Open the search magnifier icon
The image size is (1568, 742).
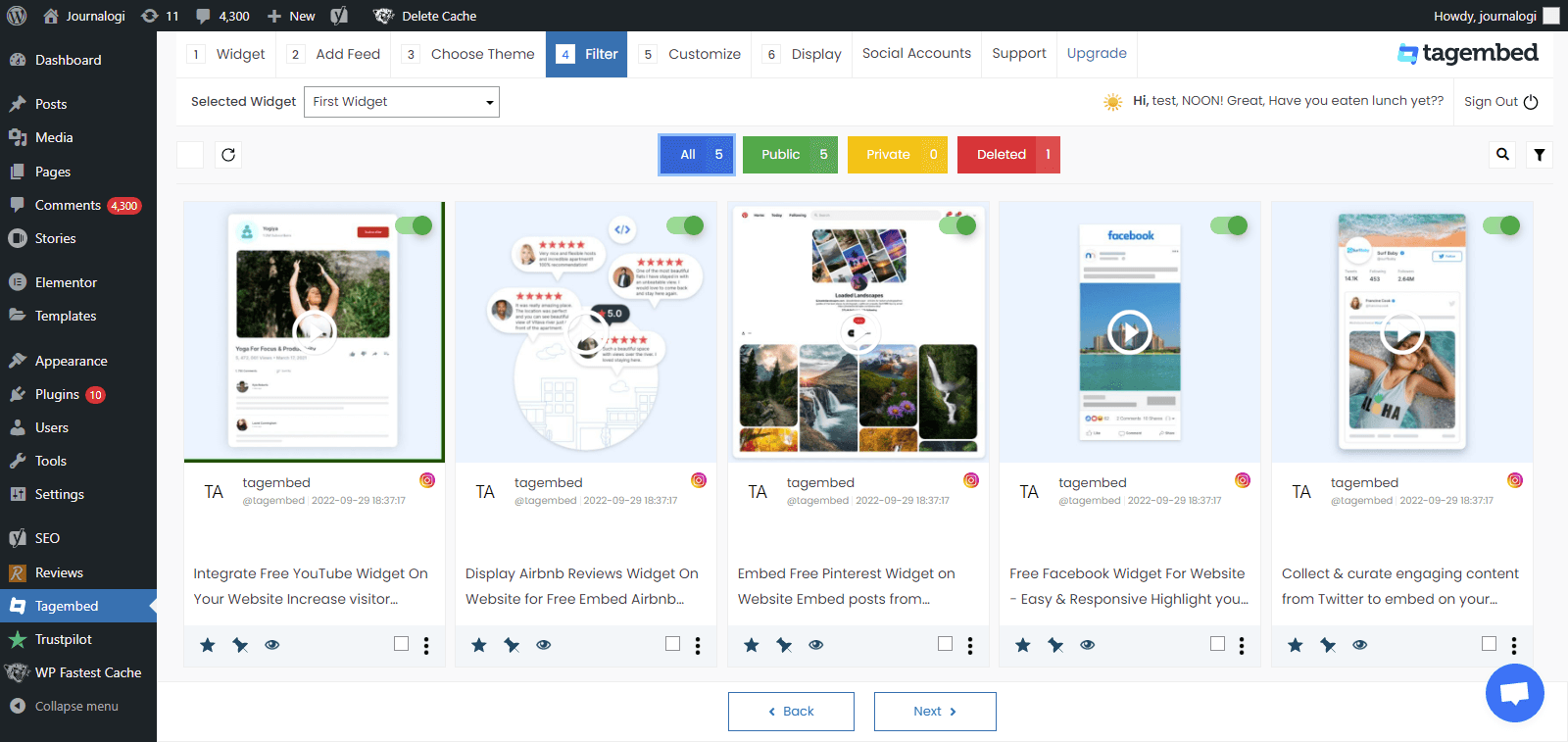click(x=1502, y=155)
